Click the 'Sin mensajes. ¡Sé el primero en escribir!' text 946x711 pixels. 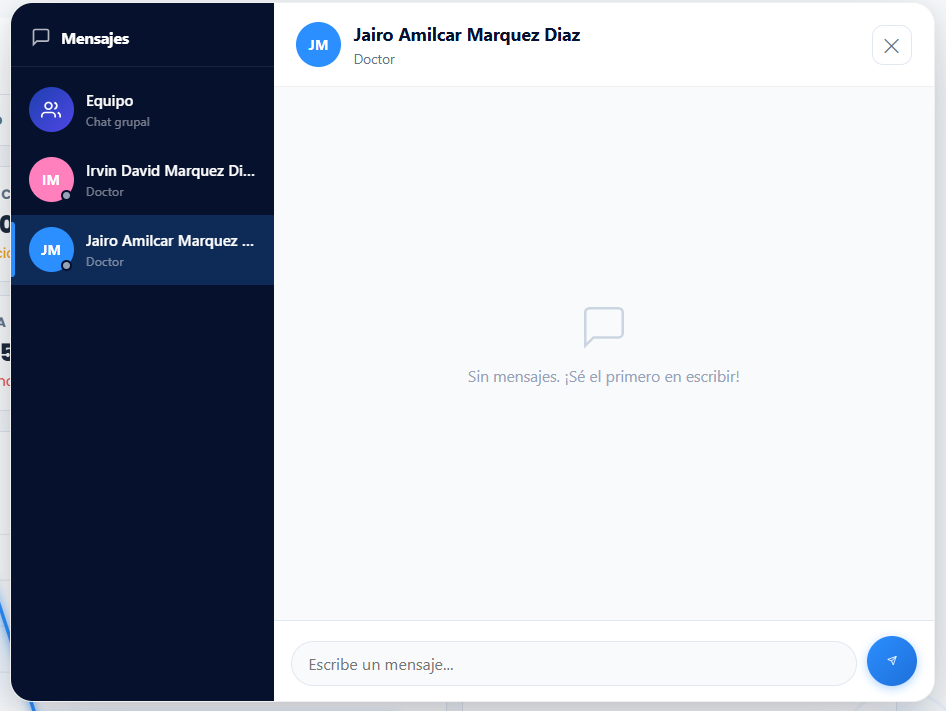pyautogui.click(x=604, y=377)
